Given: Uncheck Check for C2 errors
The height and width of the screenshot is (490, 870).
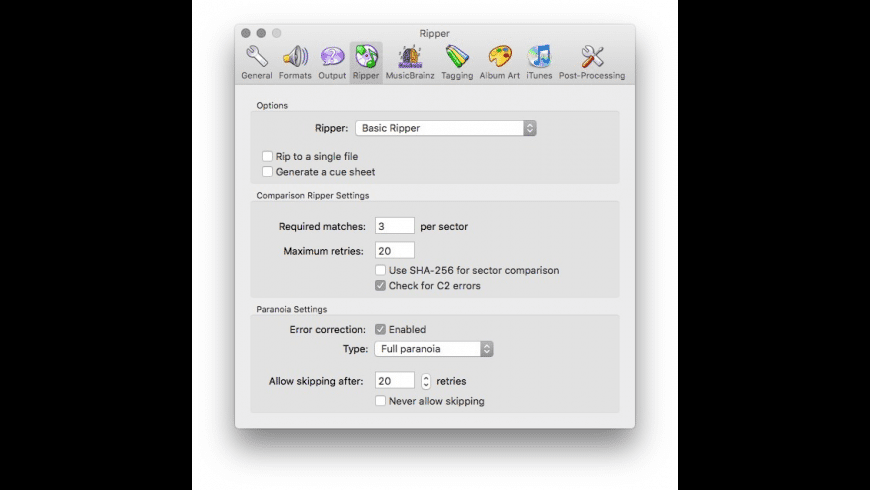Looking at the screenshot, I should point(380,286).
